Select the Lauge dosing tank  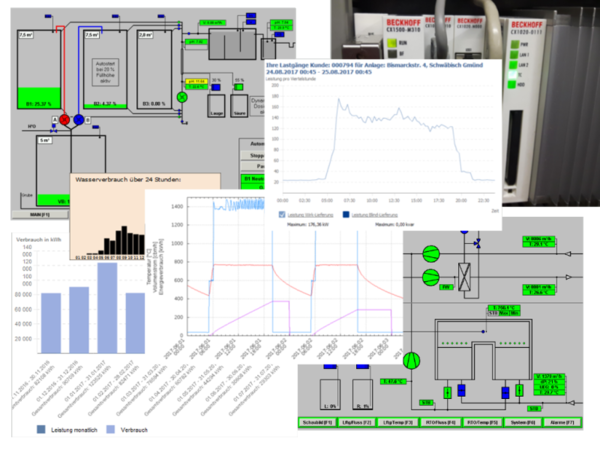pos(216,106)
